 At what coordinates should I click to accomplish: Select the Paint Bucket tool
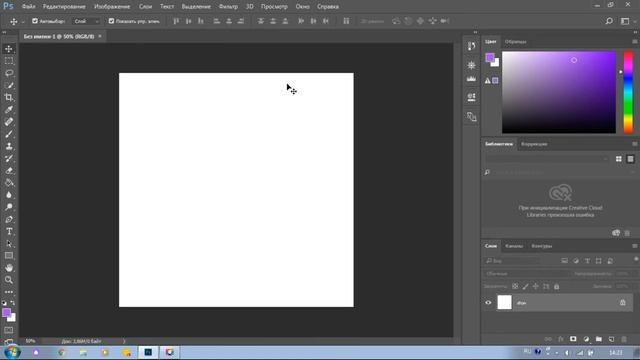pyautogui.click(x=9, y=183)
